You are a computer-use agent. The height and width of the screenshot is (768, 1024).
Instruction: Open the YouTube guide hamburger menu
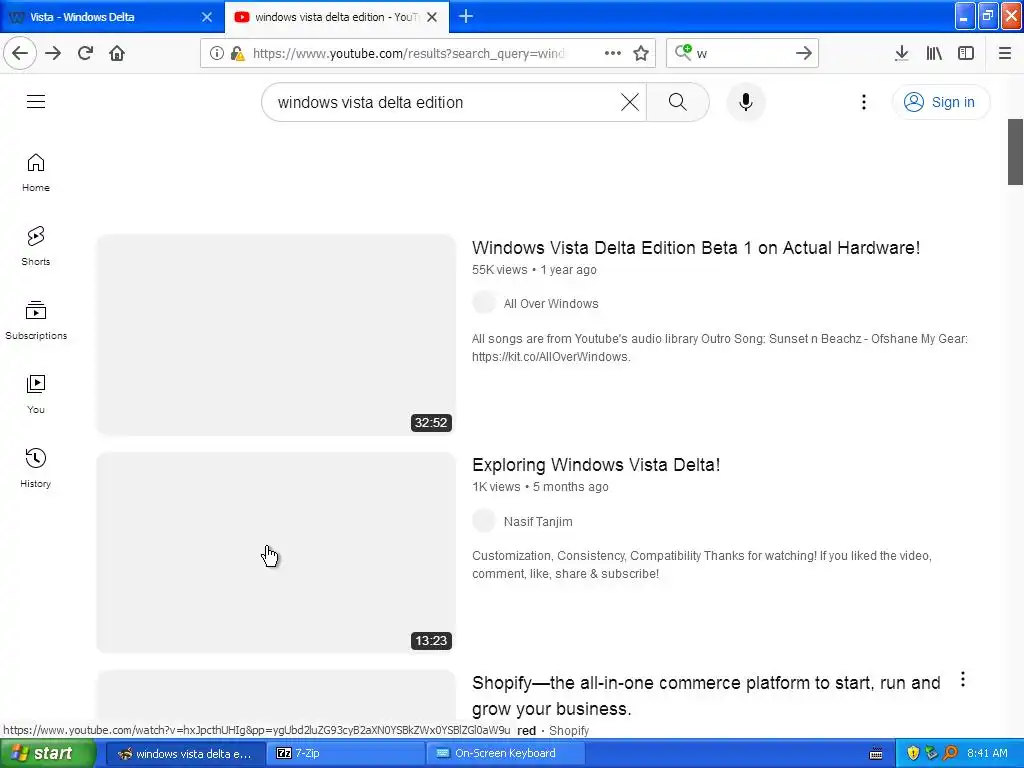point(36,101)
